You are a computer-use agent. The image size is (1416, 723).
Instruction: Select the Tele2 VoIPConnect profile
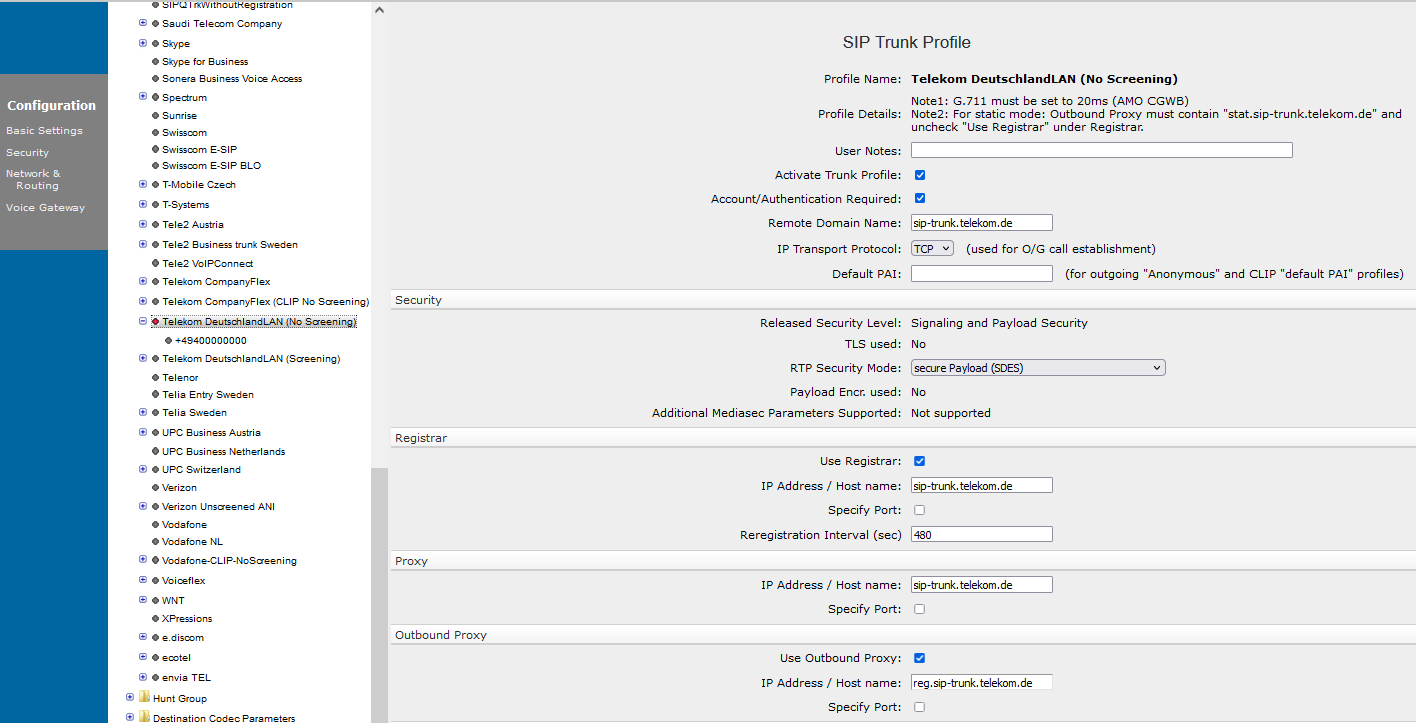[207, 264]
